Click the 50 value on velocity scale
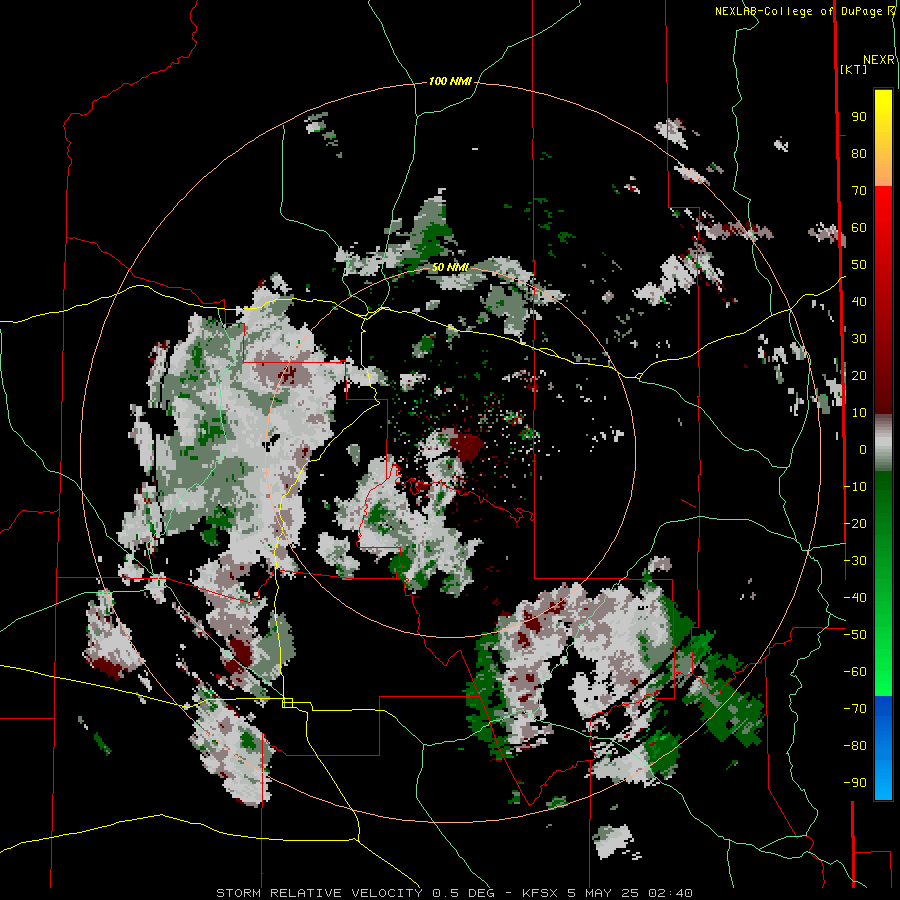Image resolution: width=900 pixels, height=900 pixels. click(x=859, y=264)
